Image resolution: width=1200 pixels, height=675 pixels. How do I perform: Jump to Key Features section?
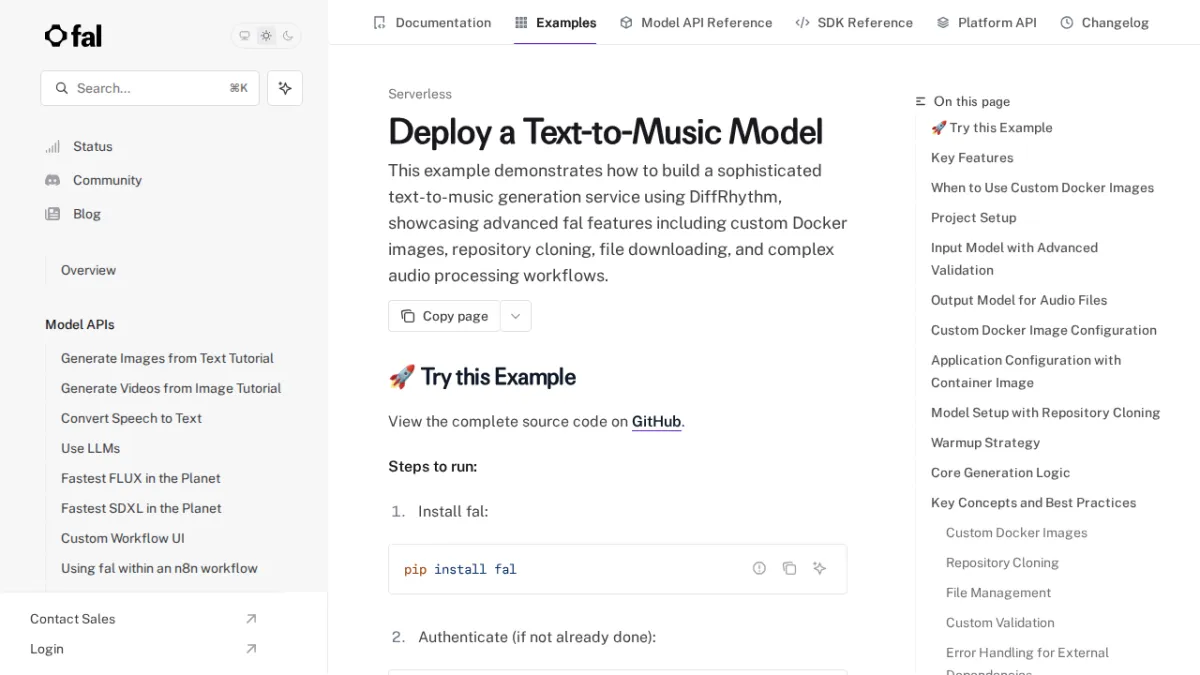(x=972, y=157)
